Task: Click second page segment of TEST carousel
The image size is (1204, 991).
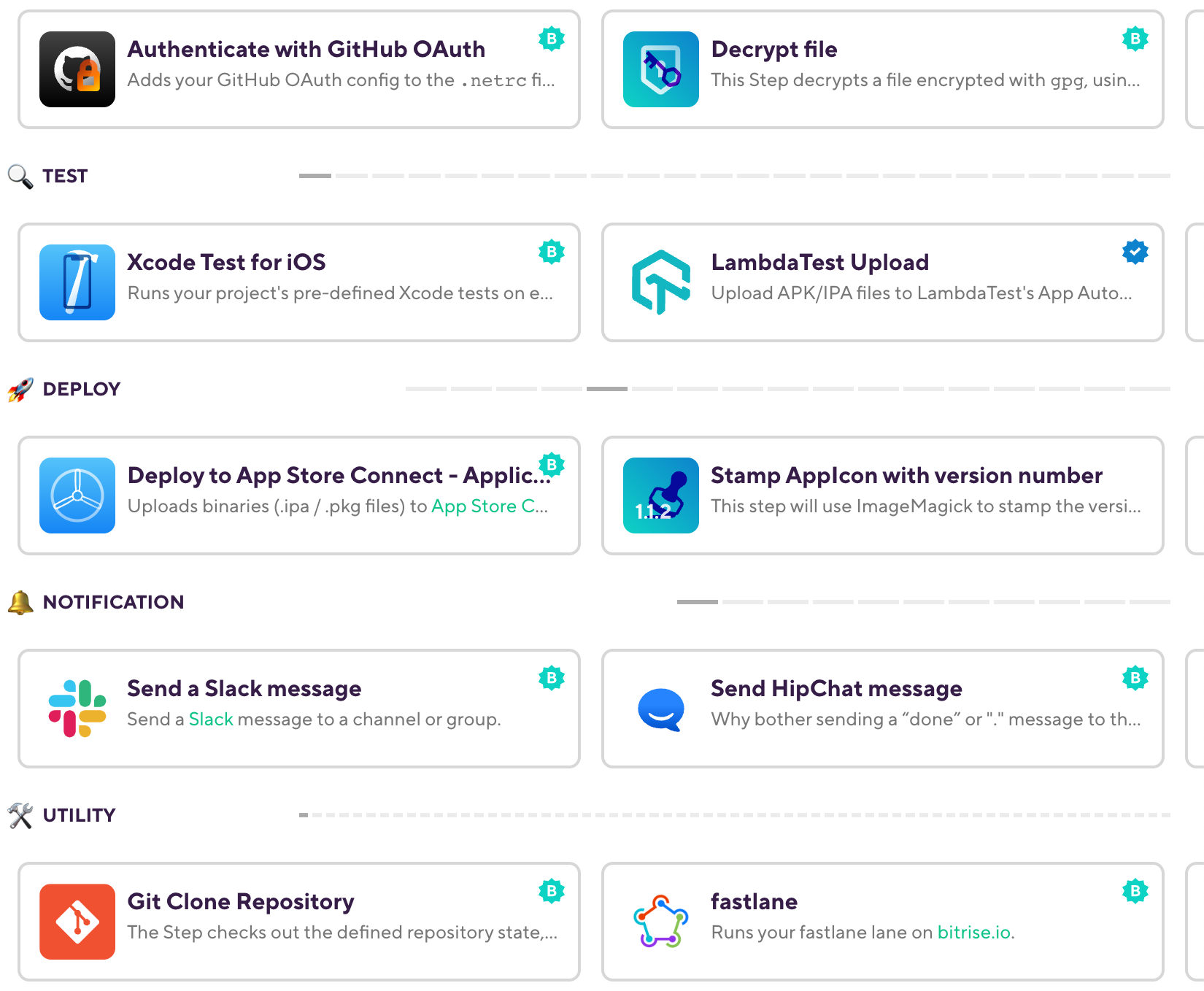Action: pyautogui.click(x=352, y=176)
